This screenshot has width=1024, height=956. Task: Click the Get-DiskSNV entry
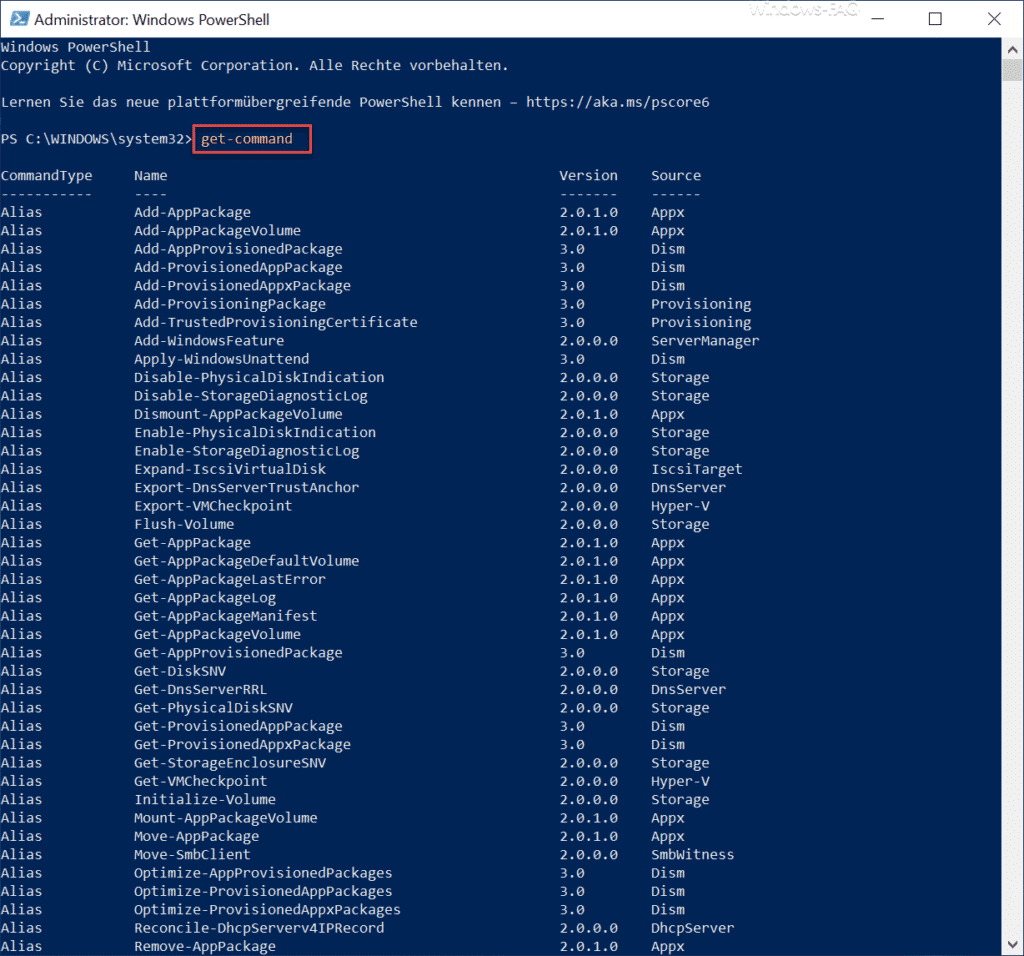point(180,671)
